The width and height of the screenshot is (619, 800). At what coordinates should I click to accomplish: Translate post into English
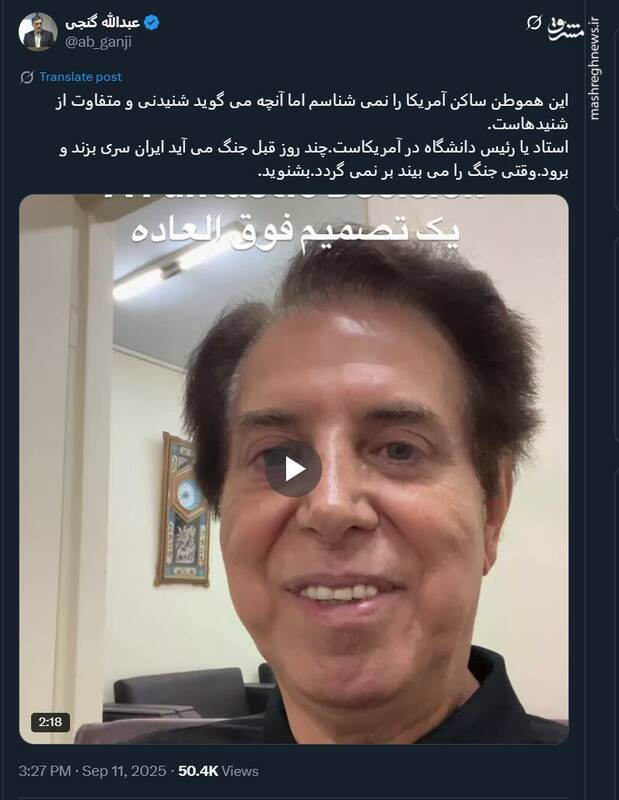click(81, 77)
